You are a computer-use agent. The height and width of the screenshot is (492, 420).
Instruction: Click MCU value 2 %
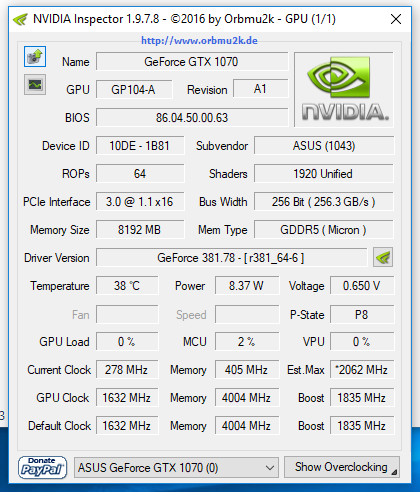coord(247,341)
